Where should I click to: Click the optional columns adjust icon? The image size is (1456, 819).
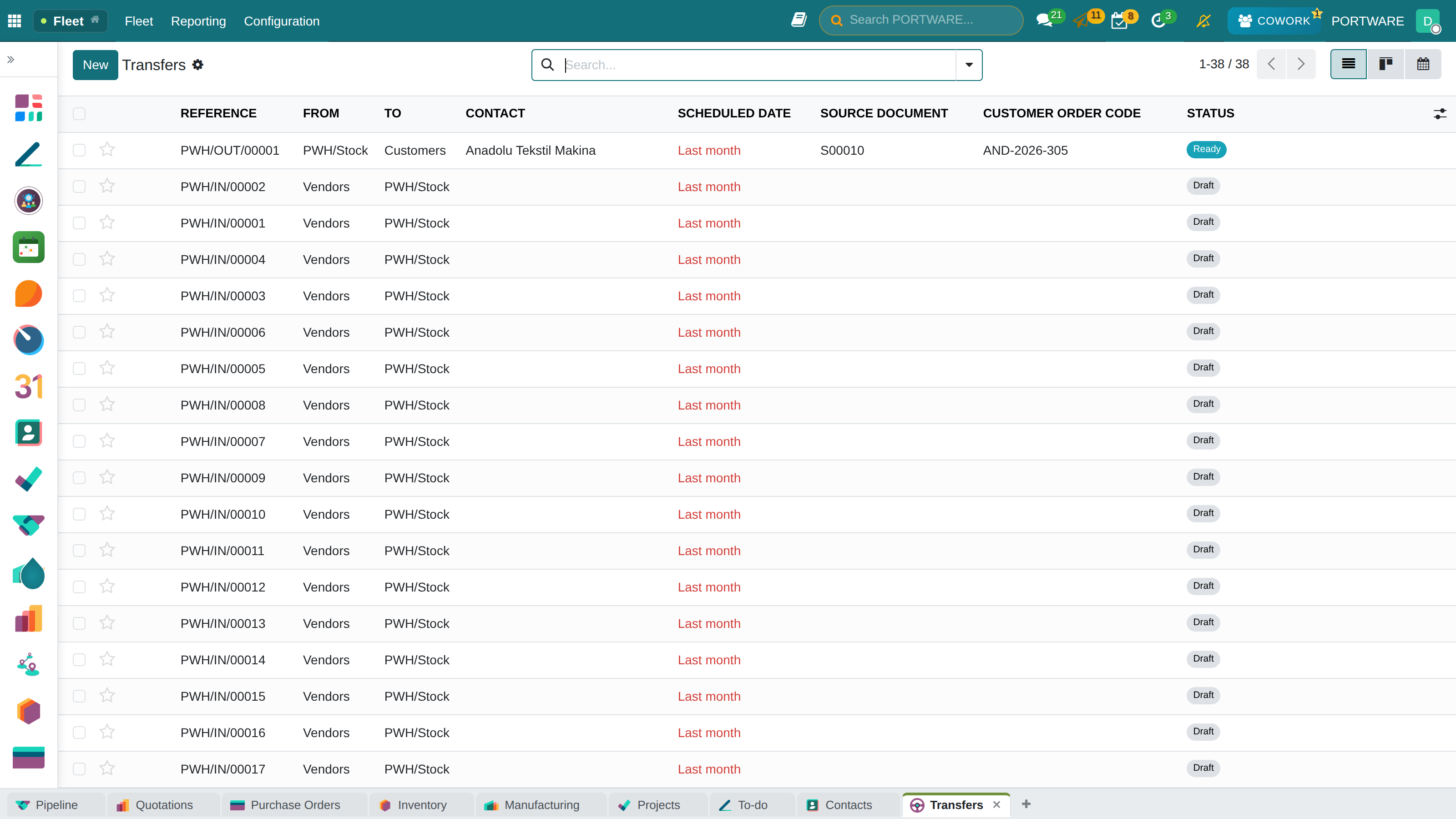point(1440,114)
